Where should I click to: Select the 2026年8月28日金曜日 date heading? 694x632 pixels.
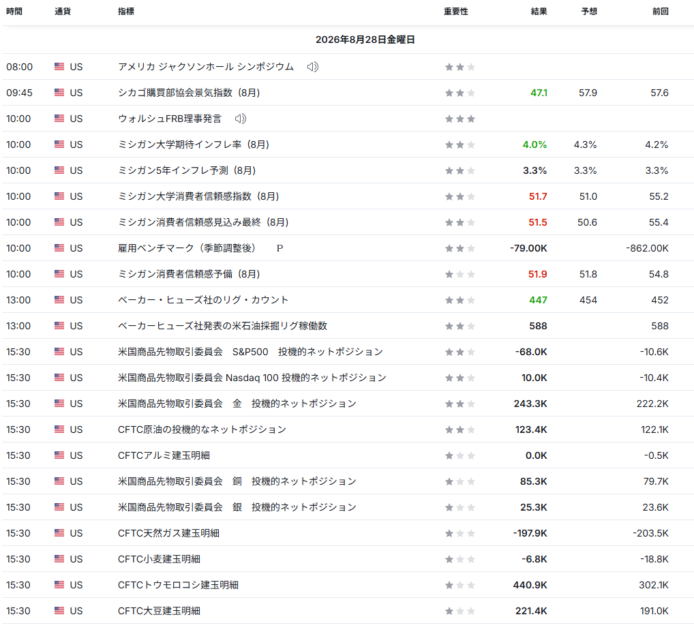[365, 39]
